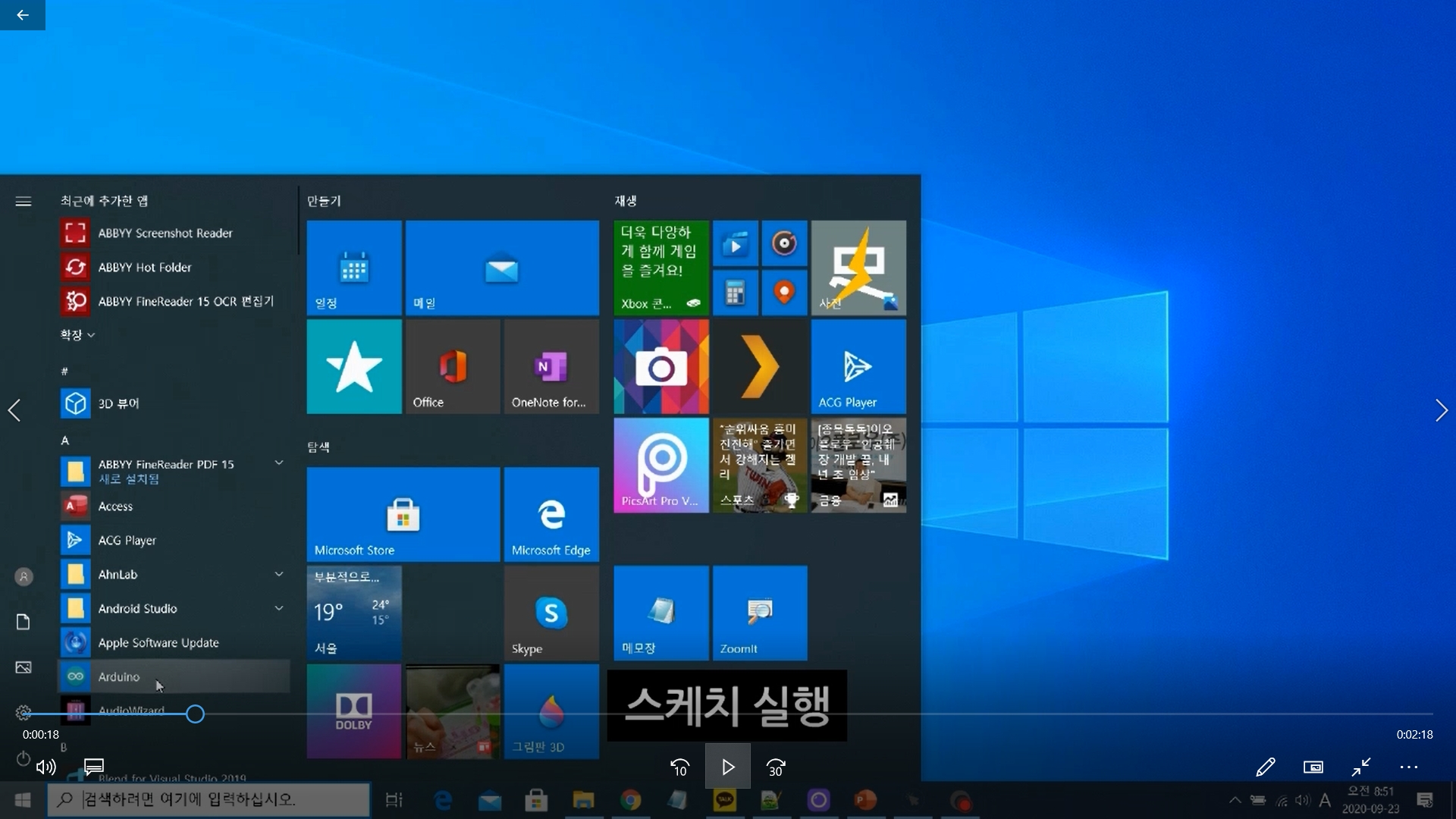Viewport: 1456px width, 819px height.
Task: Open the Microsoft Store tile
Action: coord(403,514)
